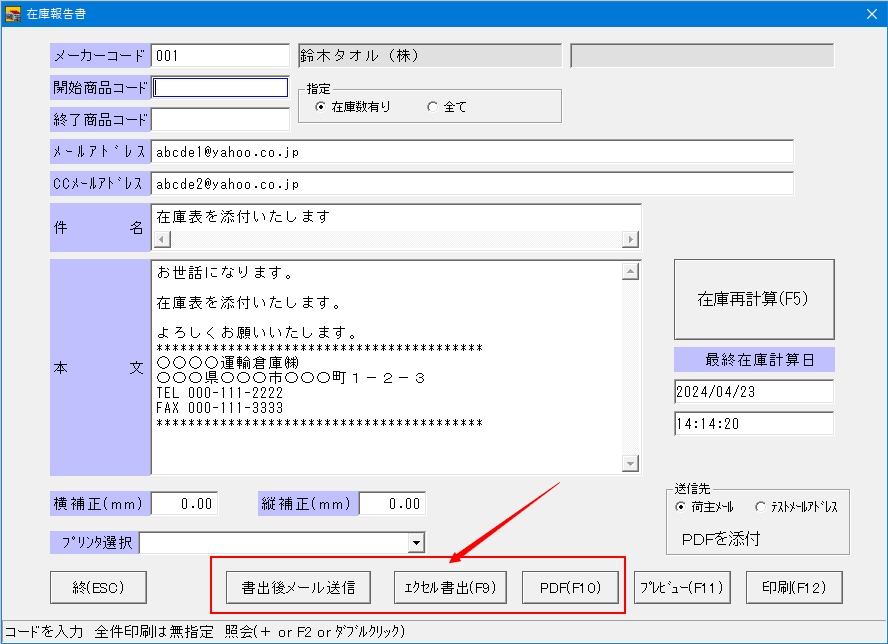Click the 開始商品コード input field
Viewport: 888px width, 644px height.
pyautogui.click(x=220, y=87)
